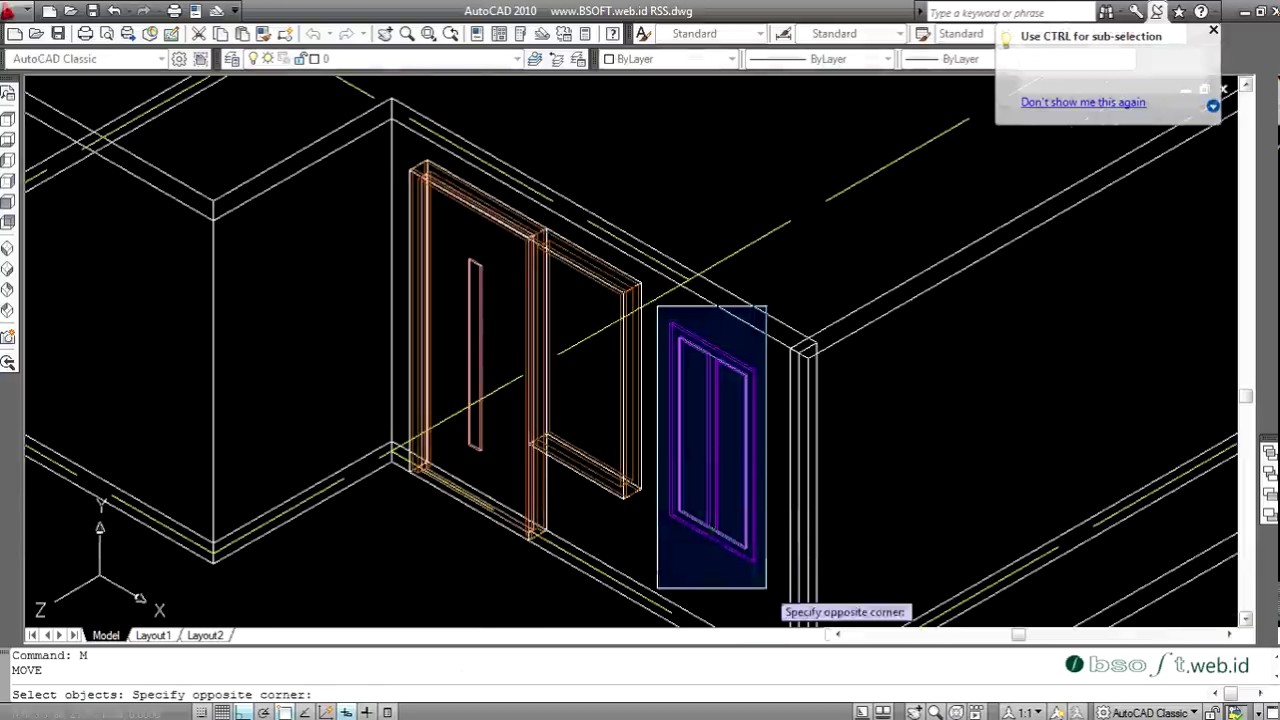Click the Quick View Drawings icon in status bar
The width and height of the screenshot is (1280, 720).
click(884, 713)
